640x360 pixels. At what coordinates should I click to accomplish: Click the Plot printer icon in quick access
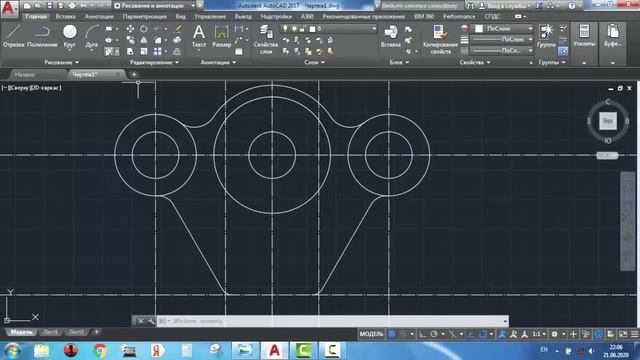[x=73, y=6]
